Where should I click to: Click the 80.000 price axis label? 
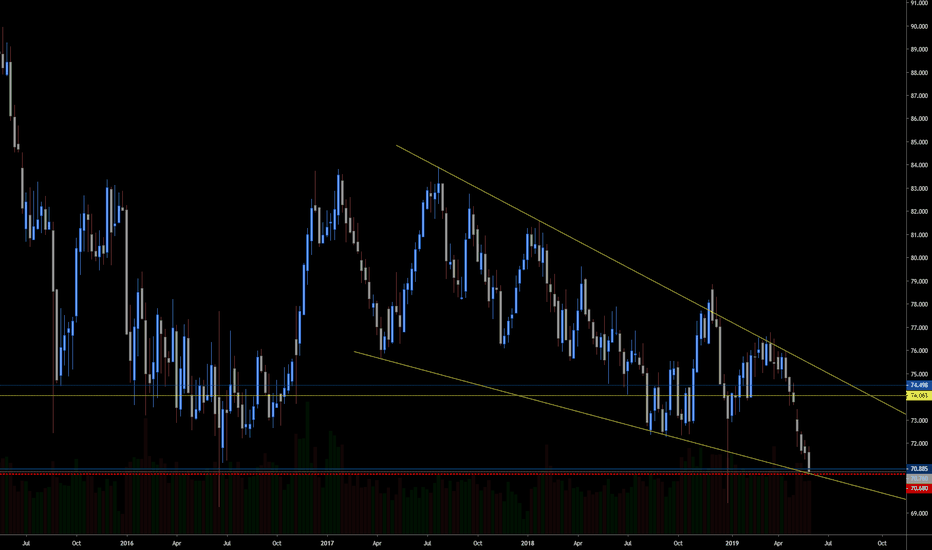(919, 258)
